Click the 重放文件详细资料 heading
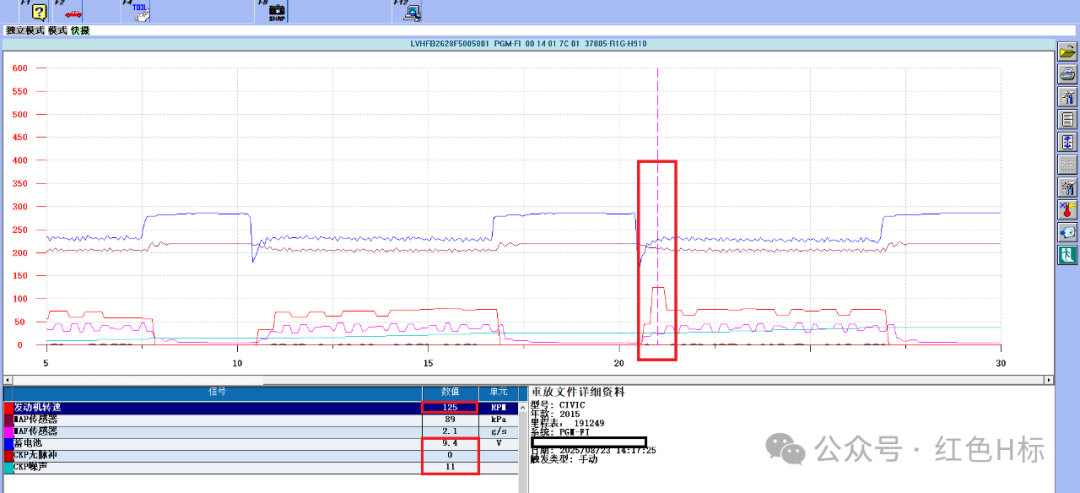The image size is (1080, 493). point(578,392)
